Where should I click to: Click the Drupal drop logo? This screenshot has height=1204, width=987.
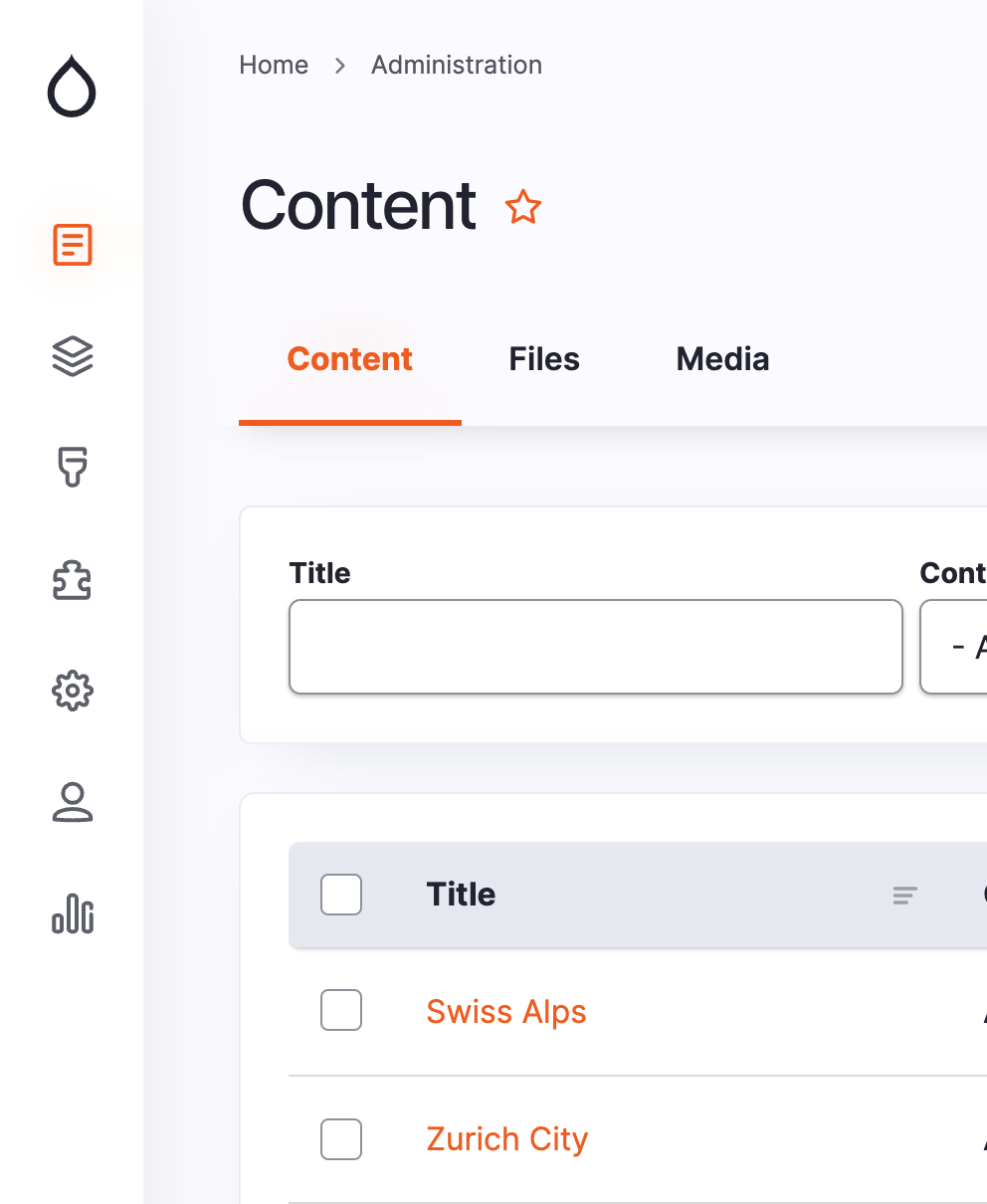click(x=72, y=88)
